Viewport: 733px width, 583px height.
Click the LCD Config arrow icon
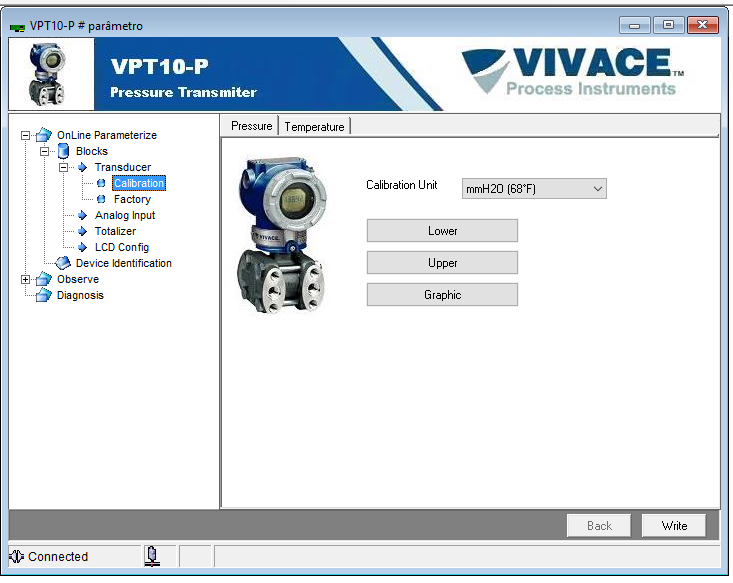(x=82, y=247)
